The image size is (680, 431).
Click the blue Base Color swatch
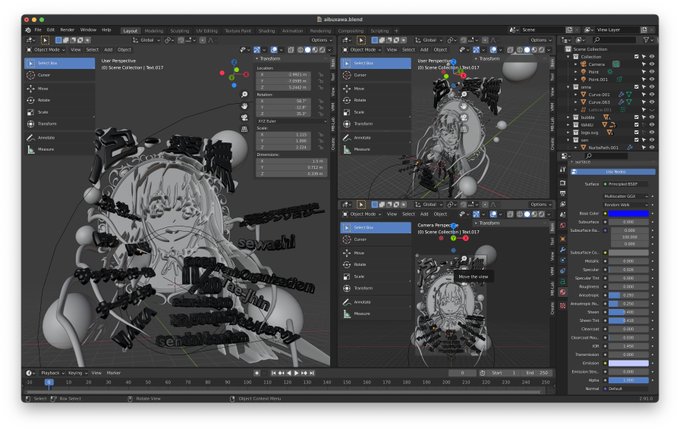click(628, 213)
